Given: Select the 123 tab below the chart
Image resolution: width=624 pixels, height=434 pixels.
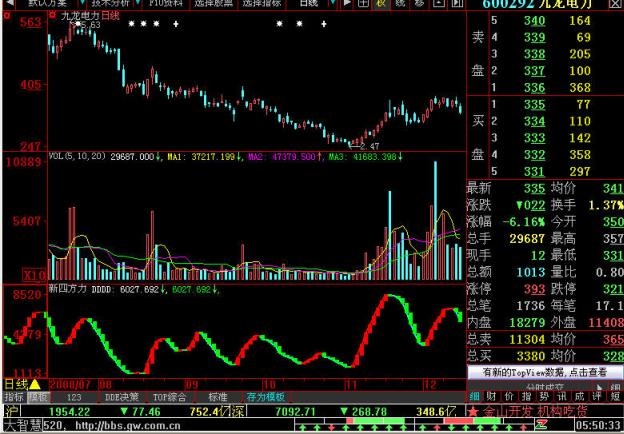Looking at the screenshot, I should [74, 397].
